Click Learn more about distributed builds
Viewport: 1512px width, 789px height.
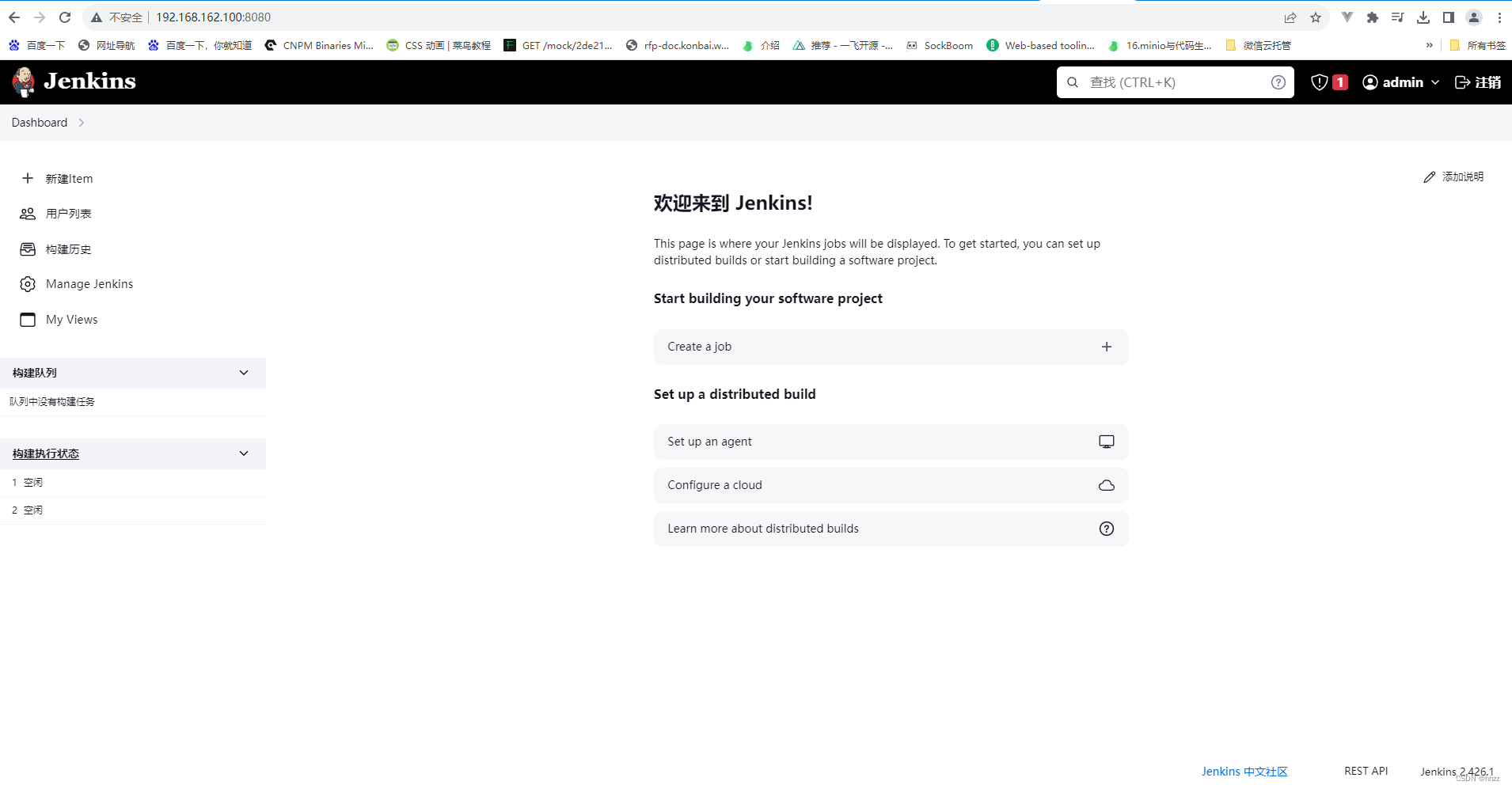point(891,529)
